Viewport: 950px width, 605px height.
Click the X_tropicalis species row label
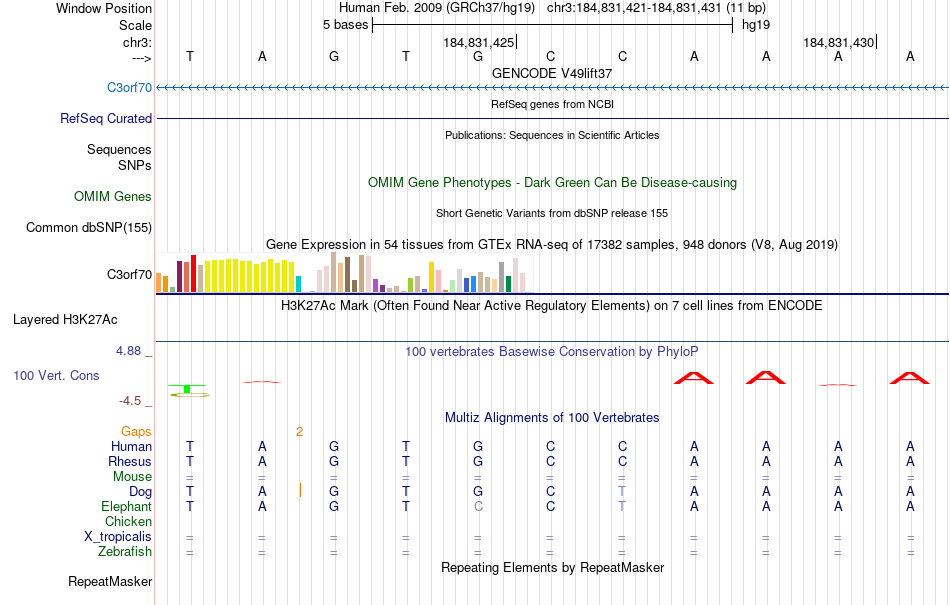[x=118, y=537]
